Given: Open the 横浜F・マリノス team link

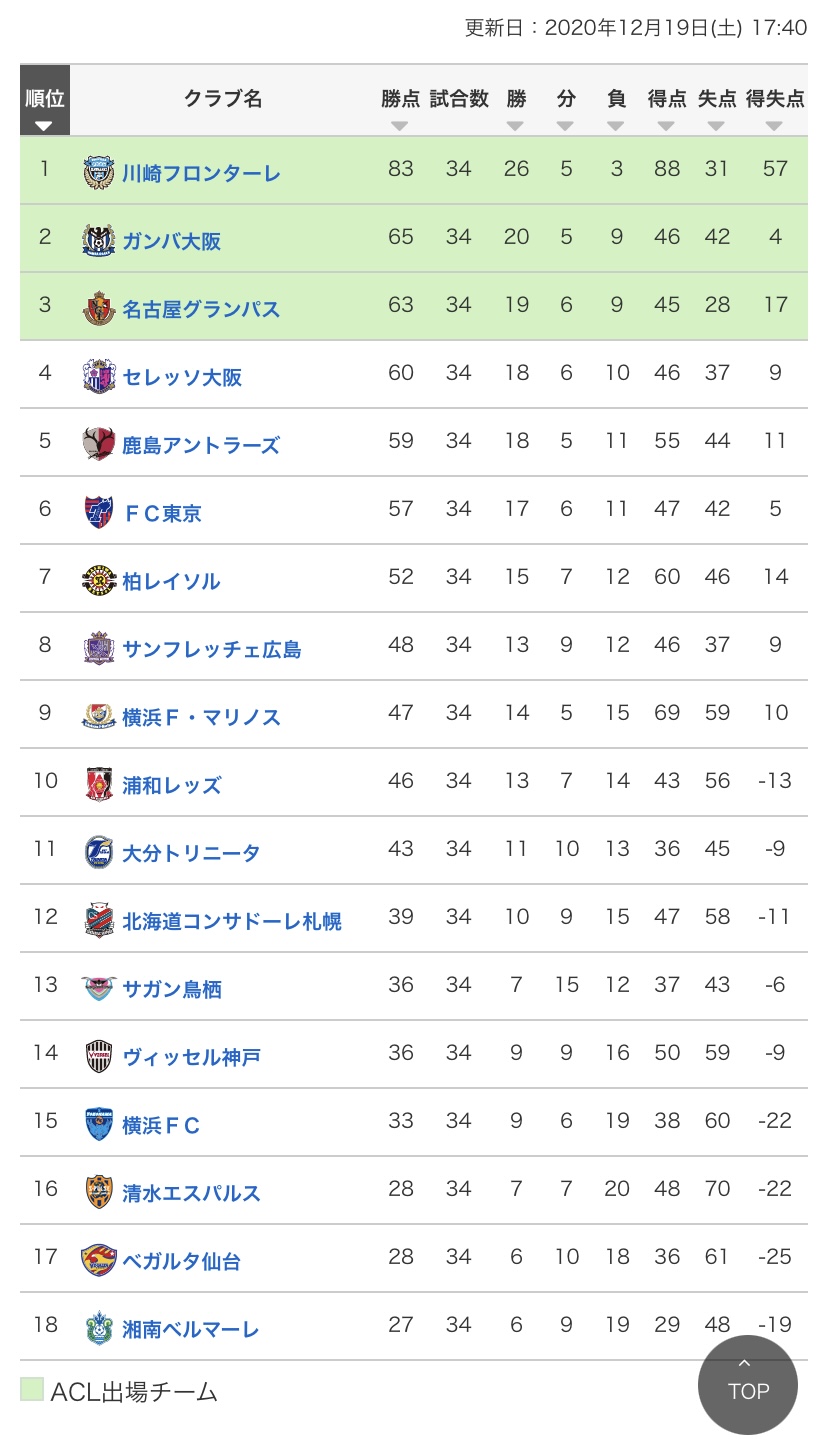Looking at the screenshot, I should 201,717.
